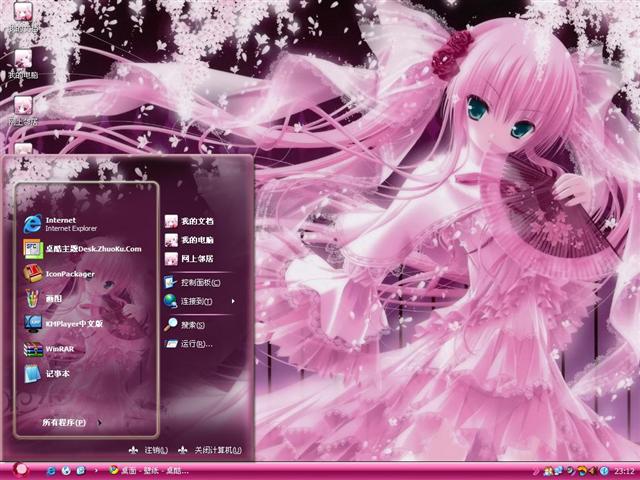The width and height of the screenshot is (640, 480).
Task: Click 搜索(S) search entry
Action: coord(188,325)
